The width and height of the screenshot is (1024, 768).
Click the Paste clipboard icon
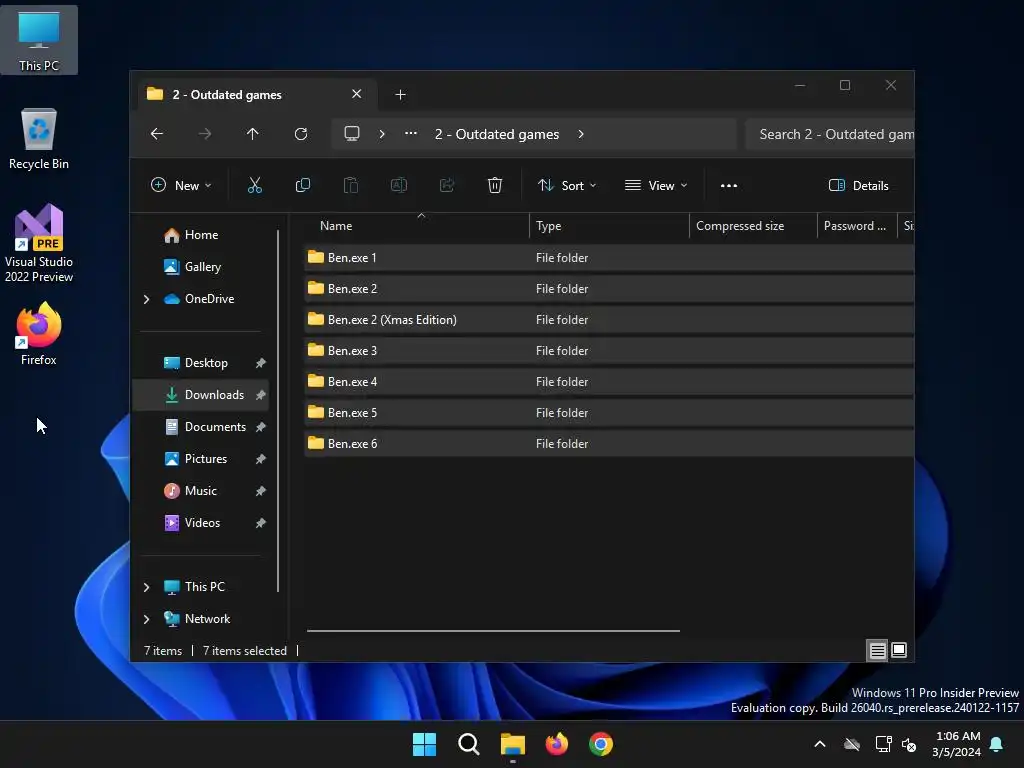tap(351, 185)
